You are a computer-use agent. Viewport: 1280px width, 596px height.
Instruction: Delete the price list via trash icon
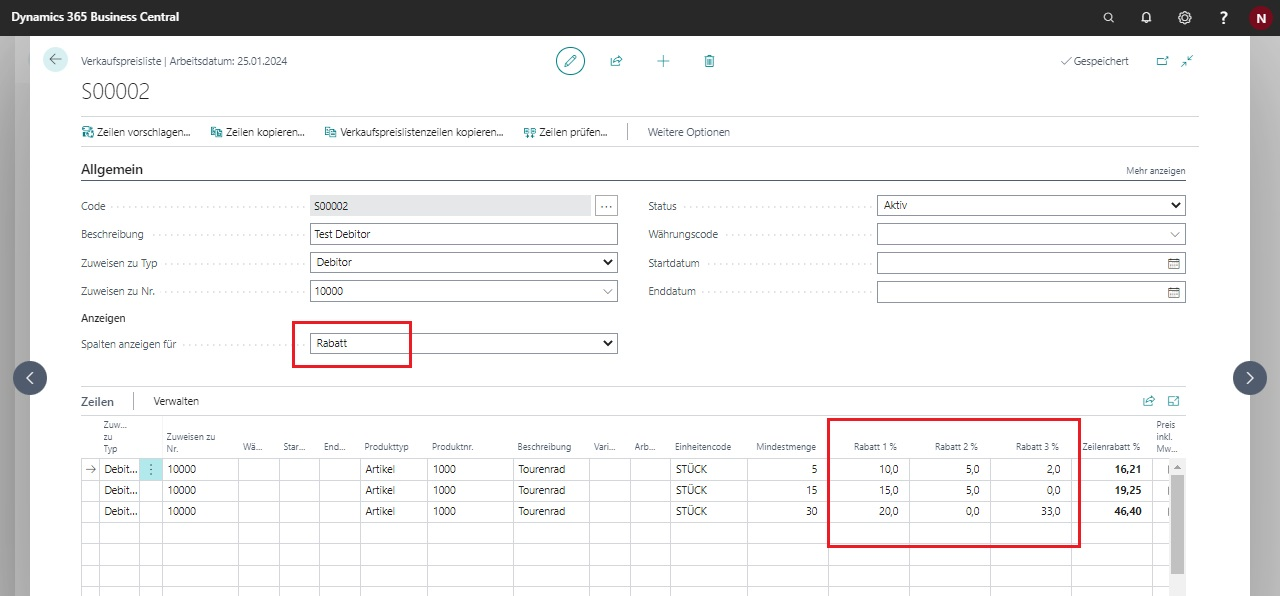tap(709, 61)
